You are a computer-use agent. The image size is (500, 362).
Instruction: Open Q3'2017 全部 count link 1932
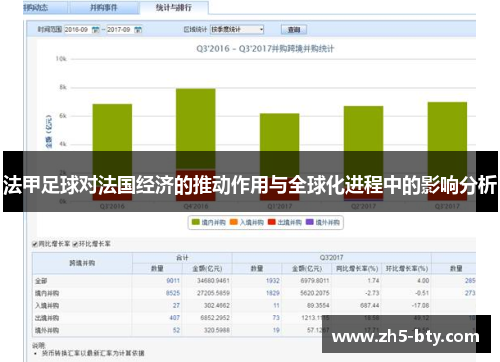coord(273,281)
